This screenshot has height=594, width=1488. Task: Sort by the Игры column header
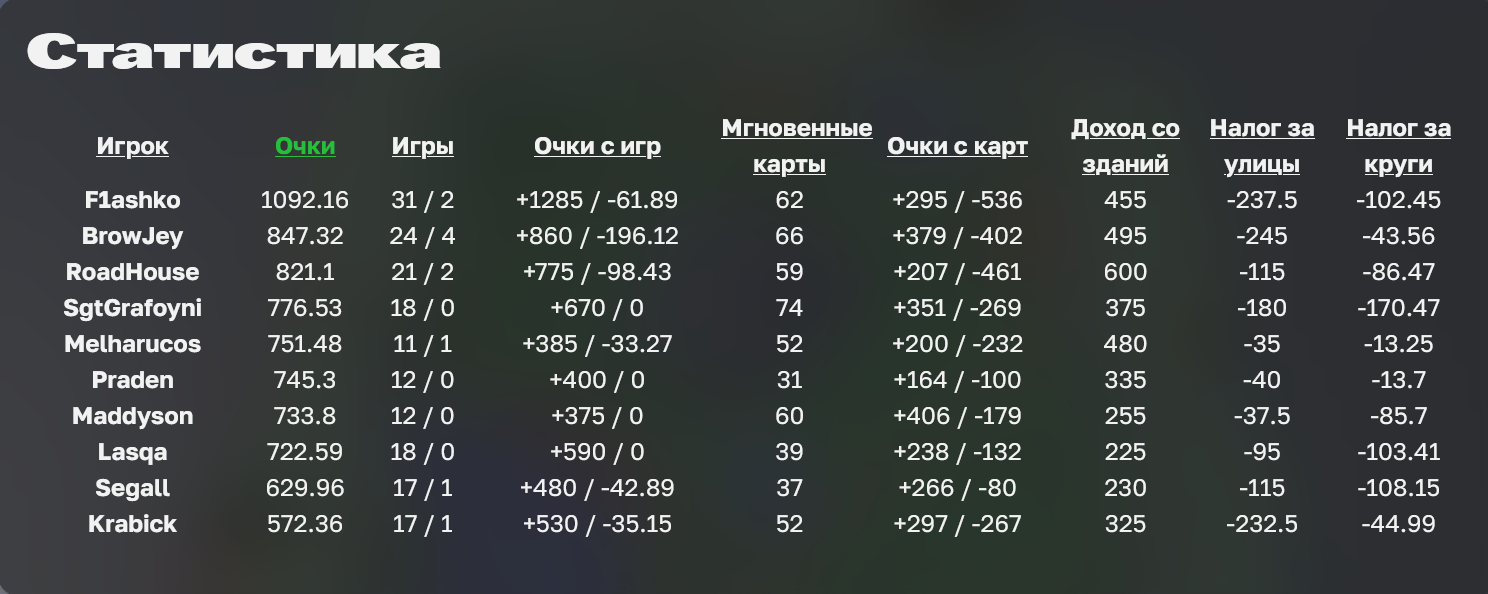(423, 146)
